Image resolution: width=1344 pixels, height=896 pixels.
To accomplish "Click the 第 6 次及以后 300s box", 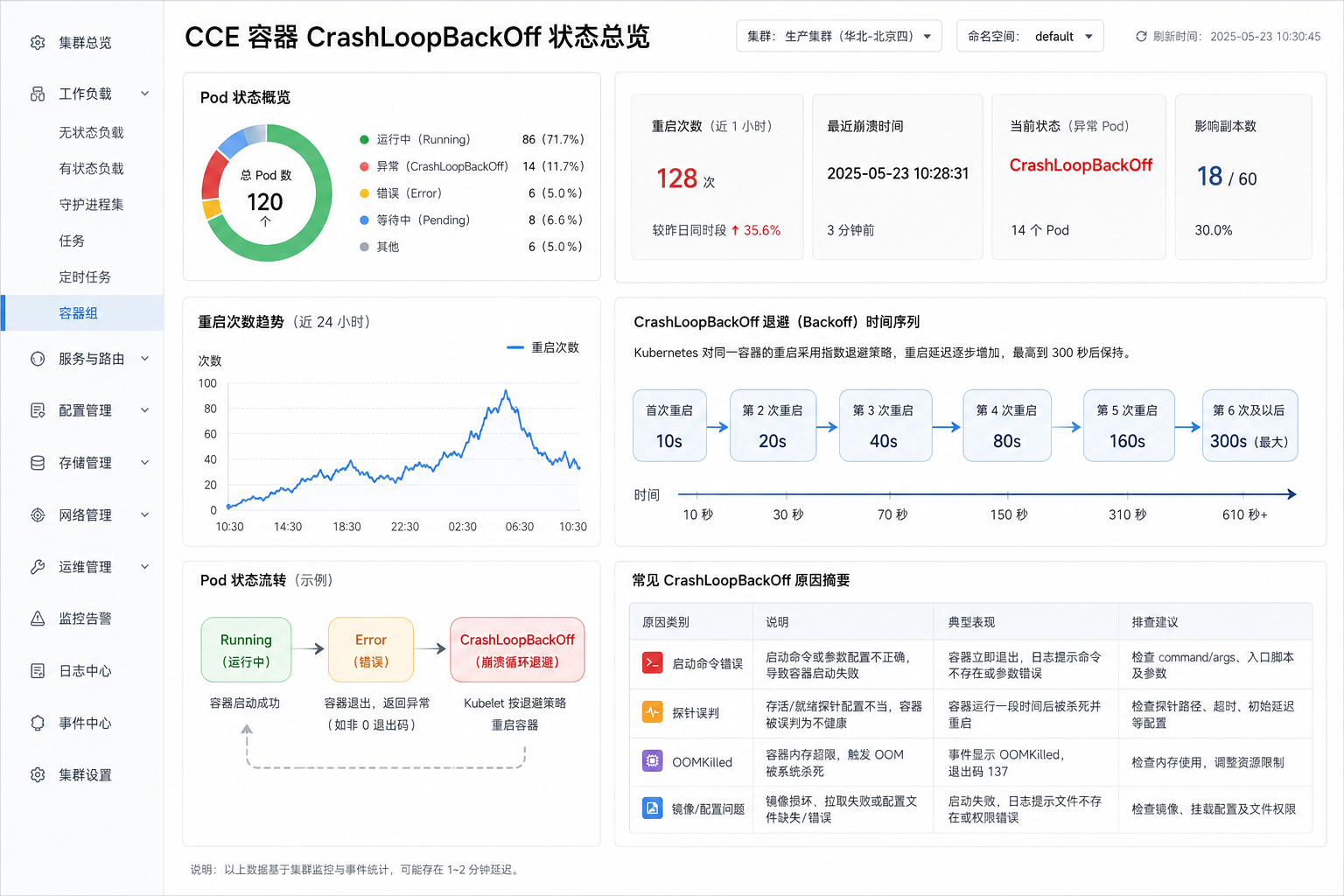I will pos(1249,425).
